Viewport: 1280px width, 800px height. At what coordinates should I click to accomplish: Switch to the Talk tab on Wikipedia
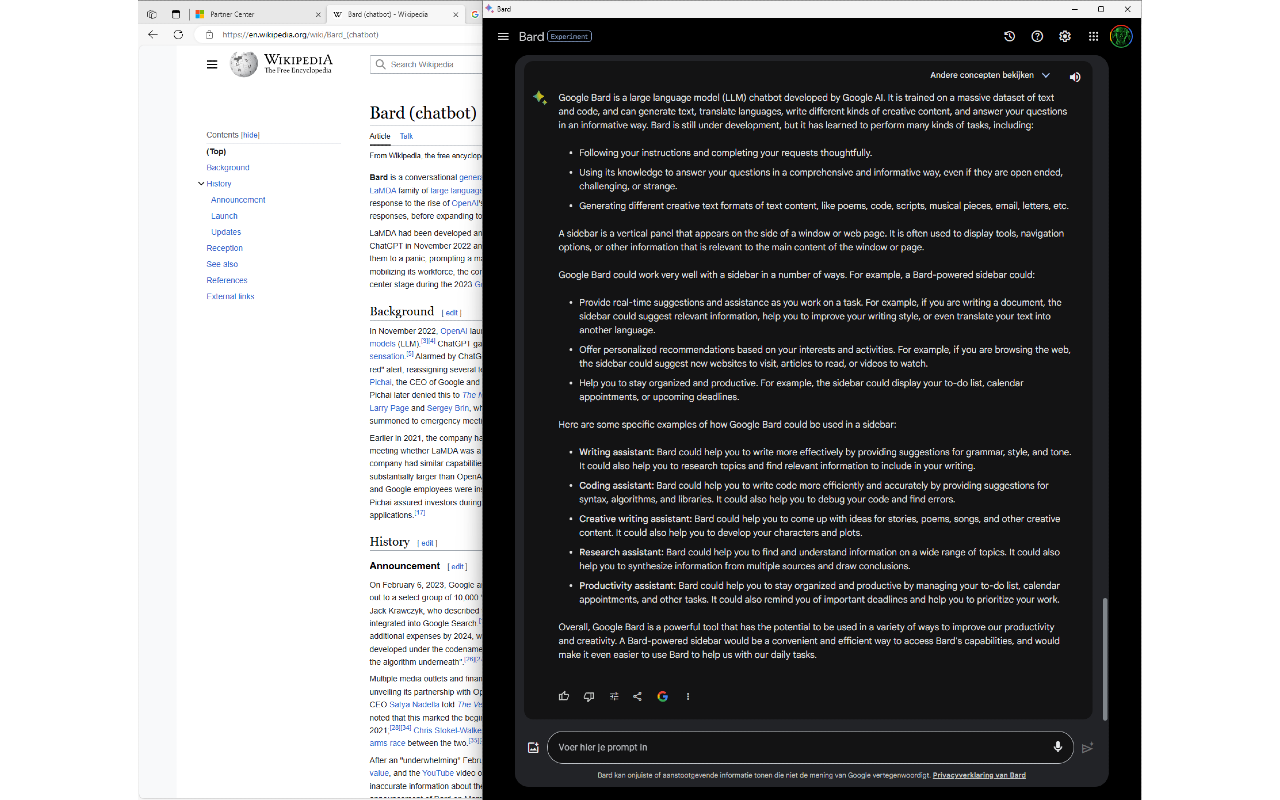(x=406, y=136)
